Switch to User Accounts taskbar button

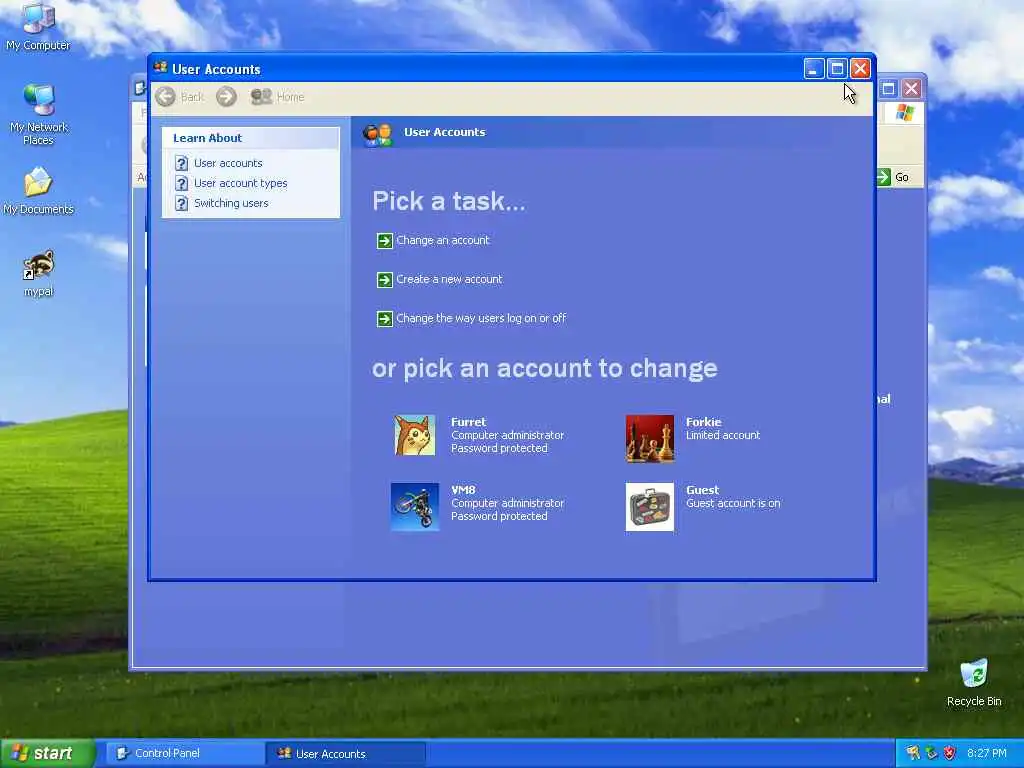click(345, 754)
